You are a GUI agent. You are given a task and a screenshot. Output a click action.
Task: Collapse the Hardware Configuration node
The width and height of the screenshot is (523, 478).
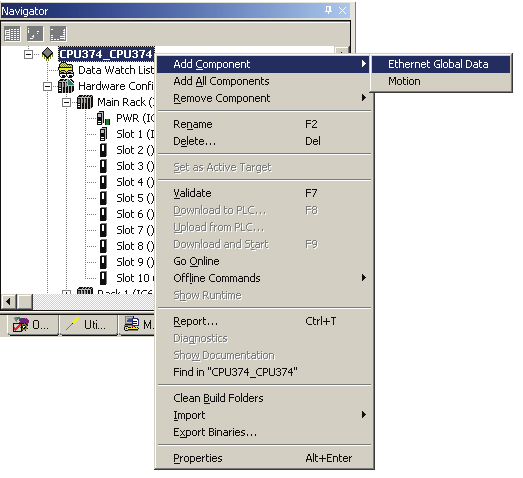(47, 86)
